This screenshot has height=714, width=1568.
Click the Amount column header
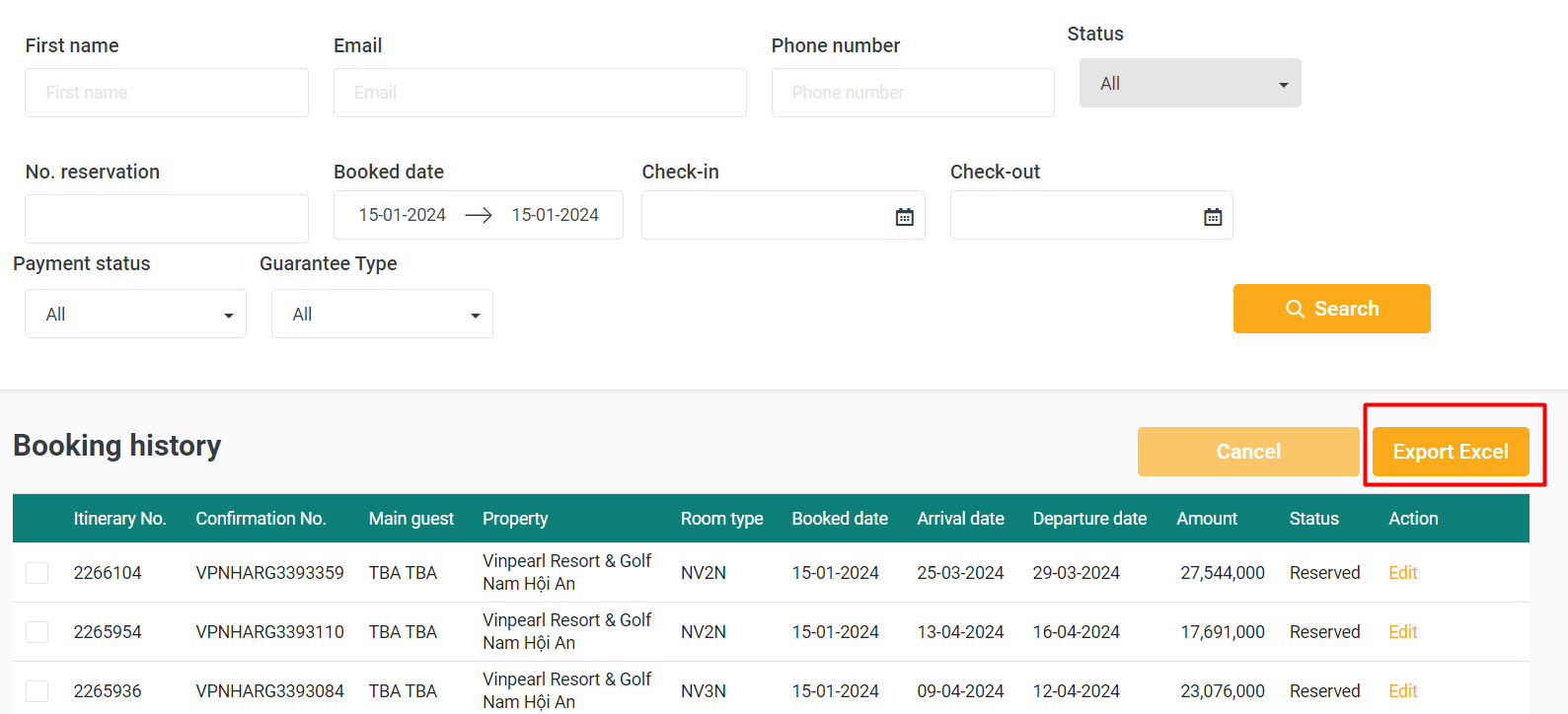point(1206,519)
